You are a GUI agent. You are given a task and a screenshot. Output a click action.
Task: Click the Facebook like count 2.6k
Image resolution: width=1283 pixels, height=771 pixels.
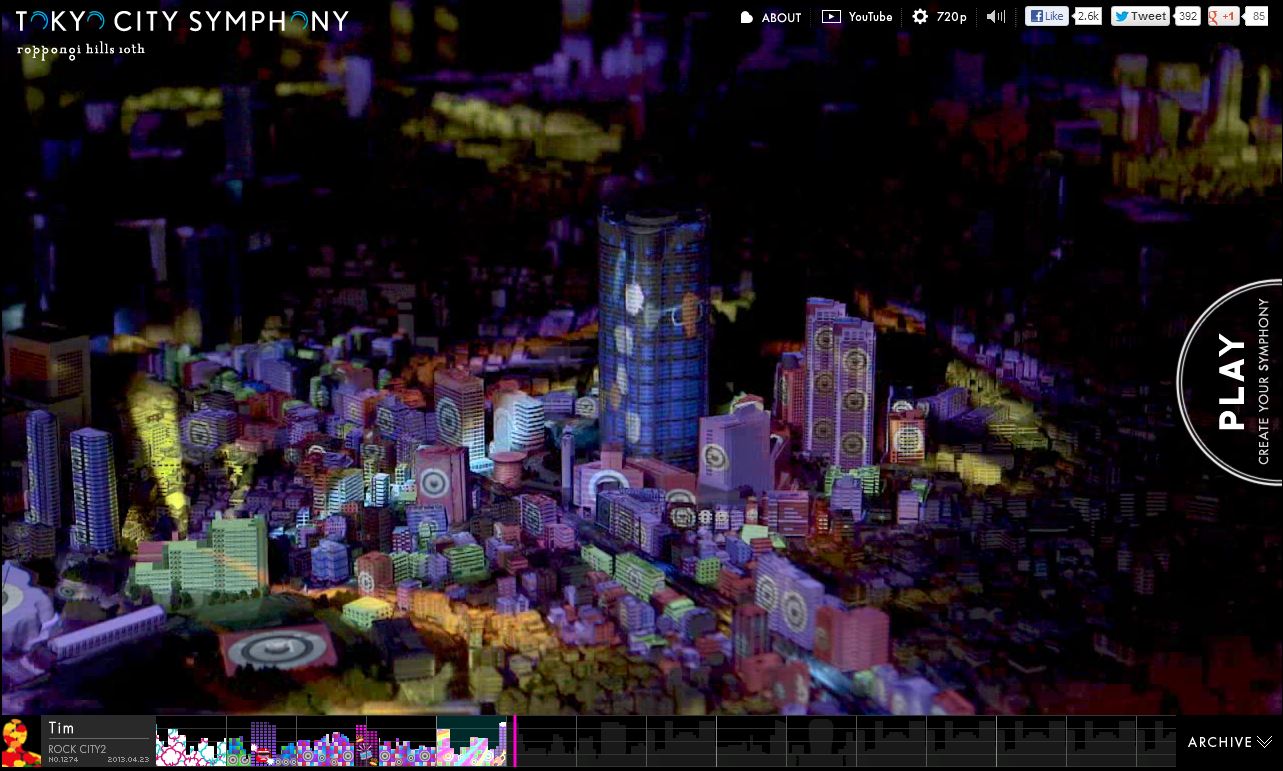tap(1088, 16)
